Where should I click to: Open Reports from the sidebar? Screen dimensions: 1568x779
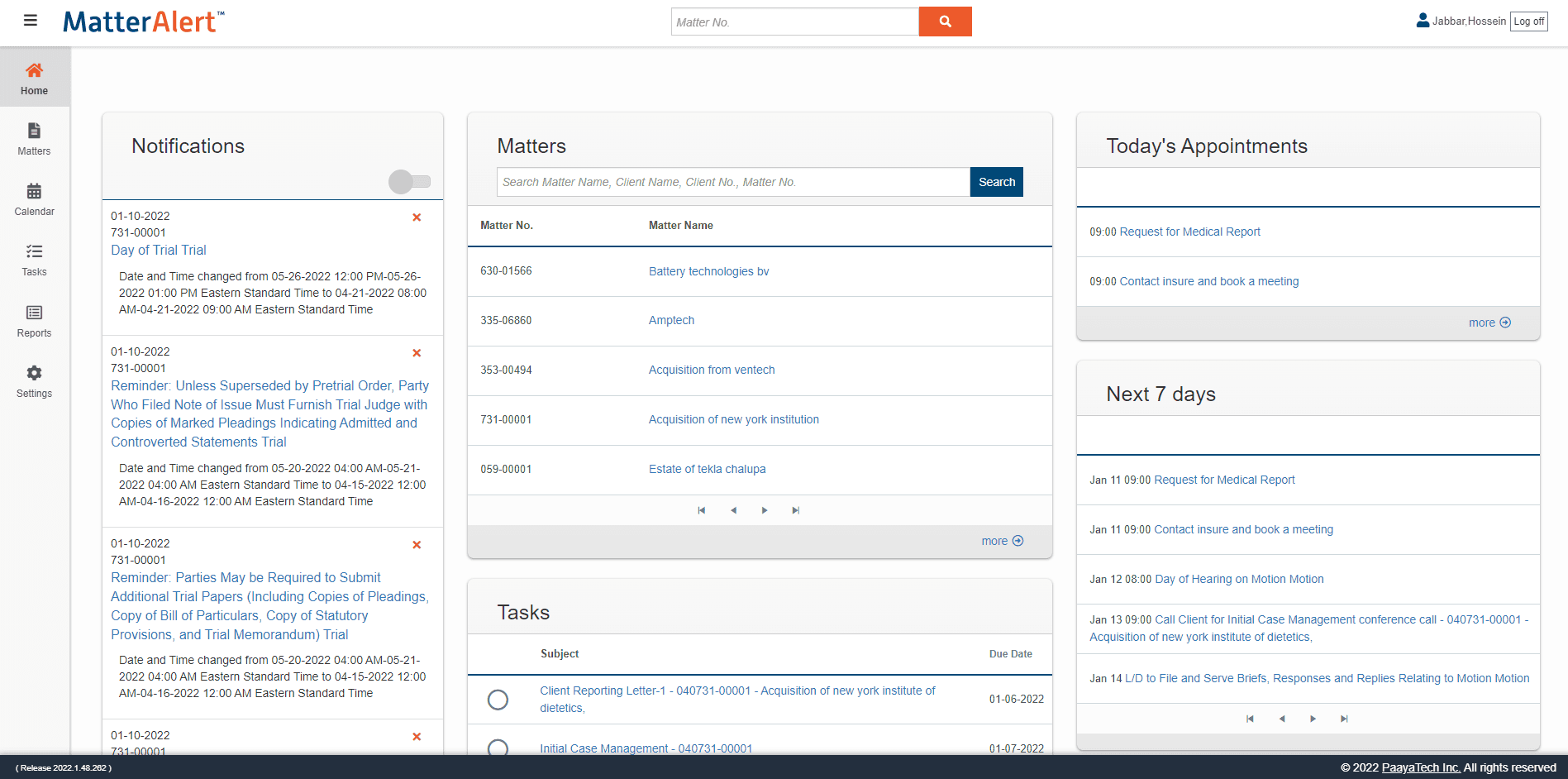click(34, 321)
